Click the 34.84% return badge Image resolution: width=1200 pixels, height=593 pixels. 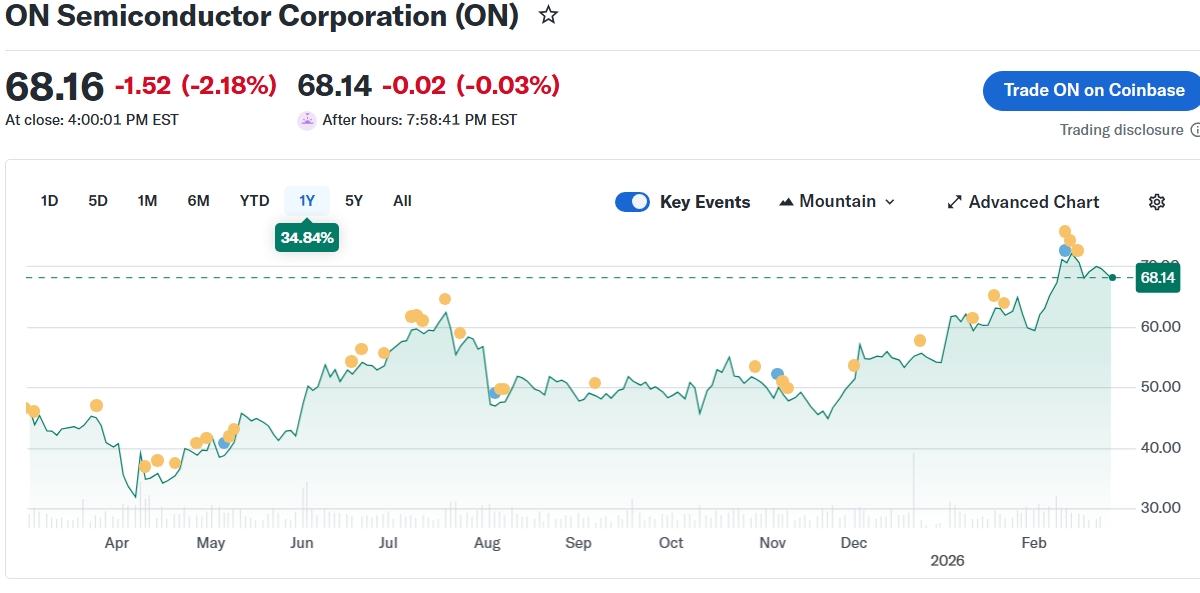[x=307, y=238]
